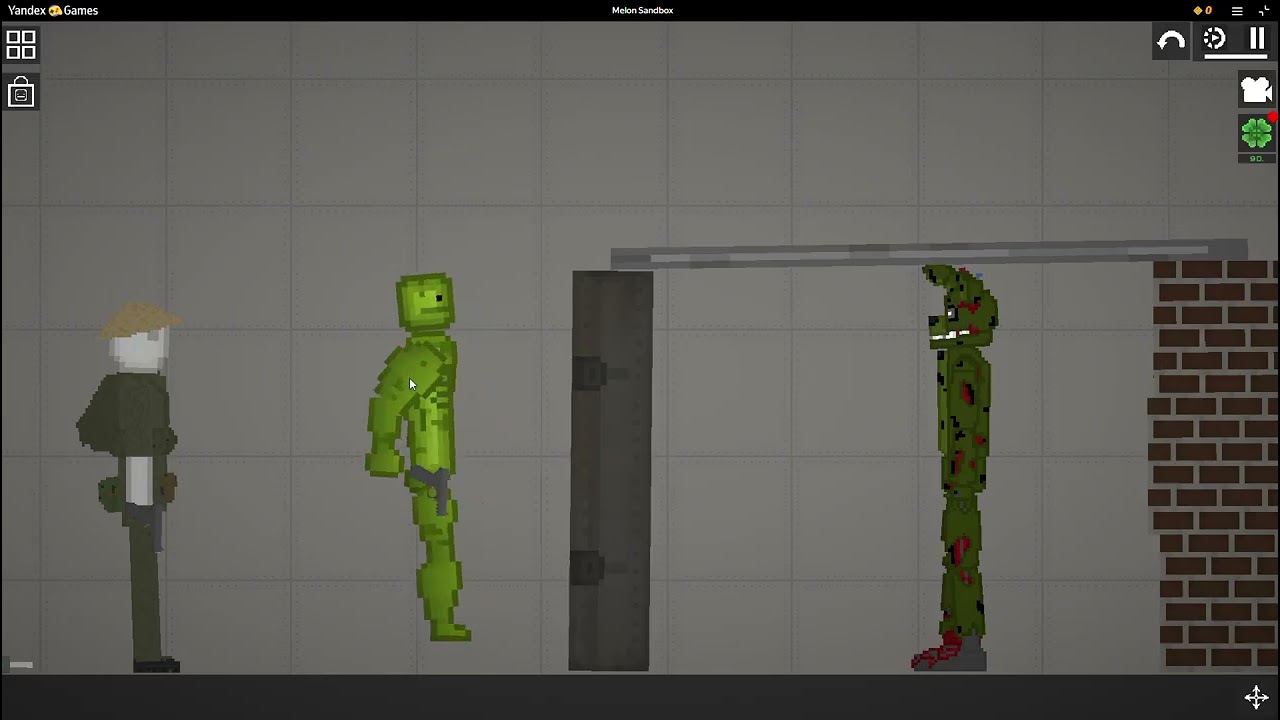The width and height of the screenshot is (1280, 720).
Task: Open the camera recording tool
Action: click(x=1256, y=90)
